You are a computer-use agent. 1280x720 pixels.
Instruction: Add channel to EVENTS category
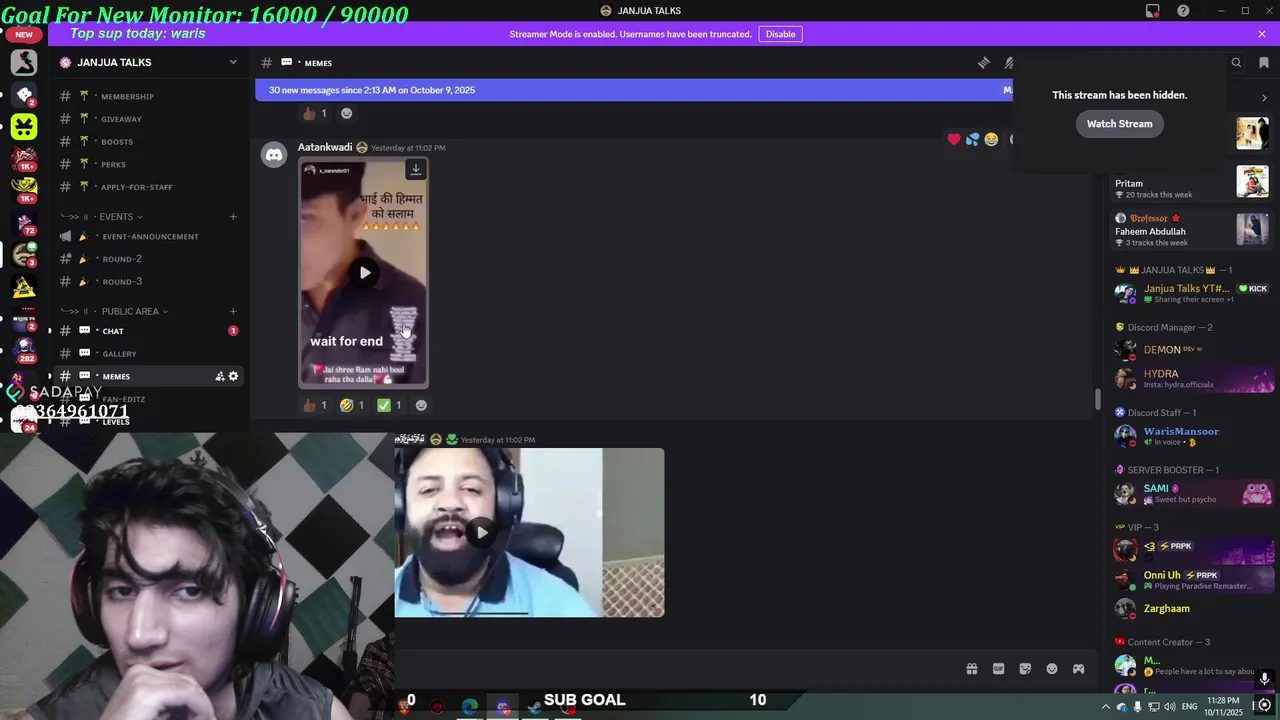click(x=233, y=216)
